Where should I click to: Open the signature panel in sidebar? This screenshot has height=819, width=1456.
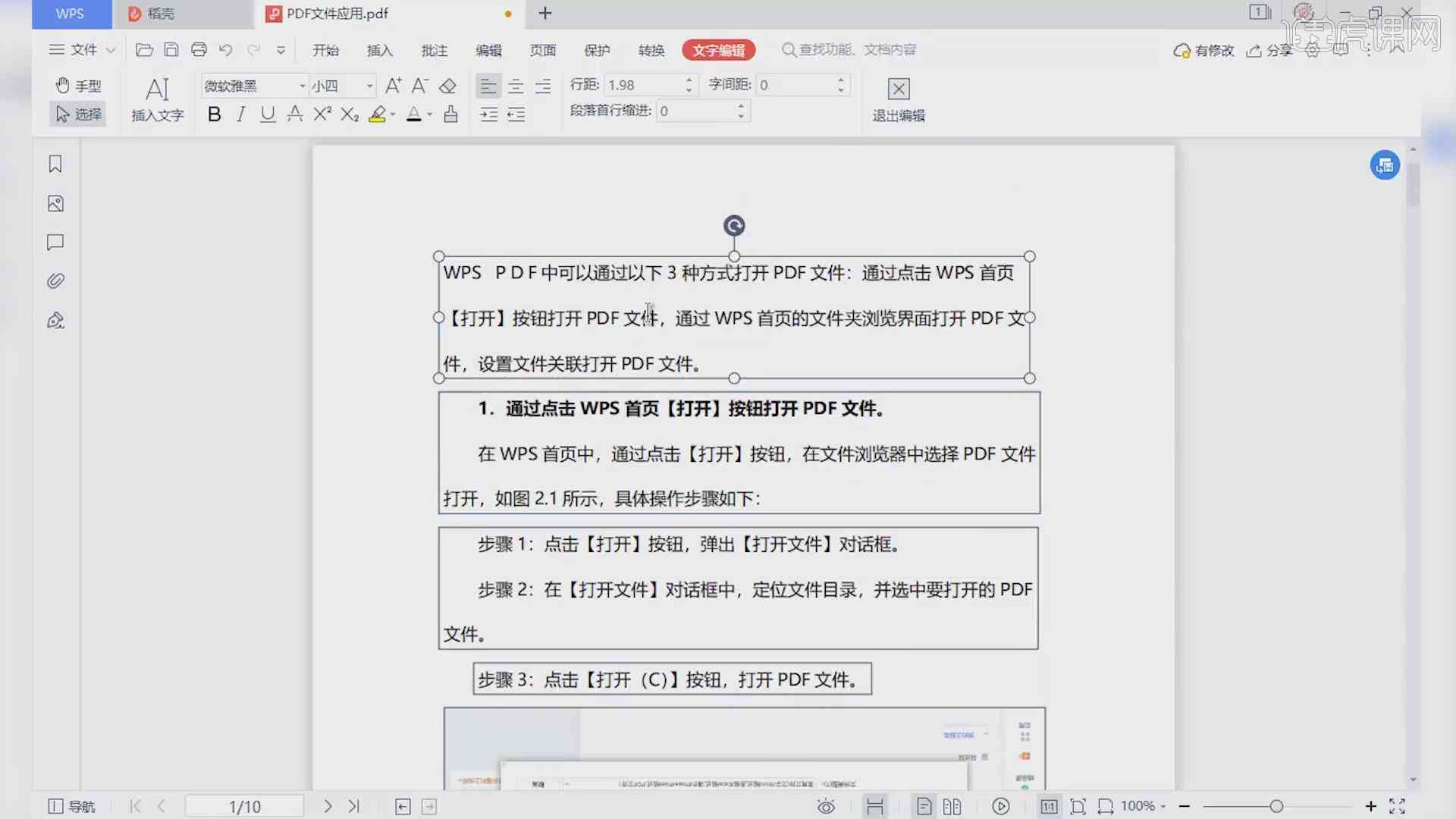pyautogui.click(x=55, y=321)
